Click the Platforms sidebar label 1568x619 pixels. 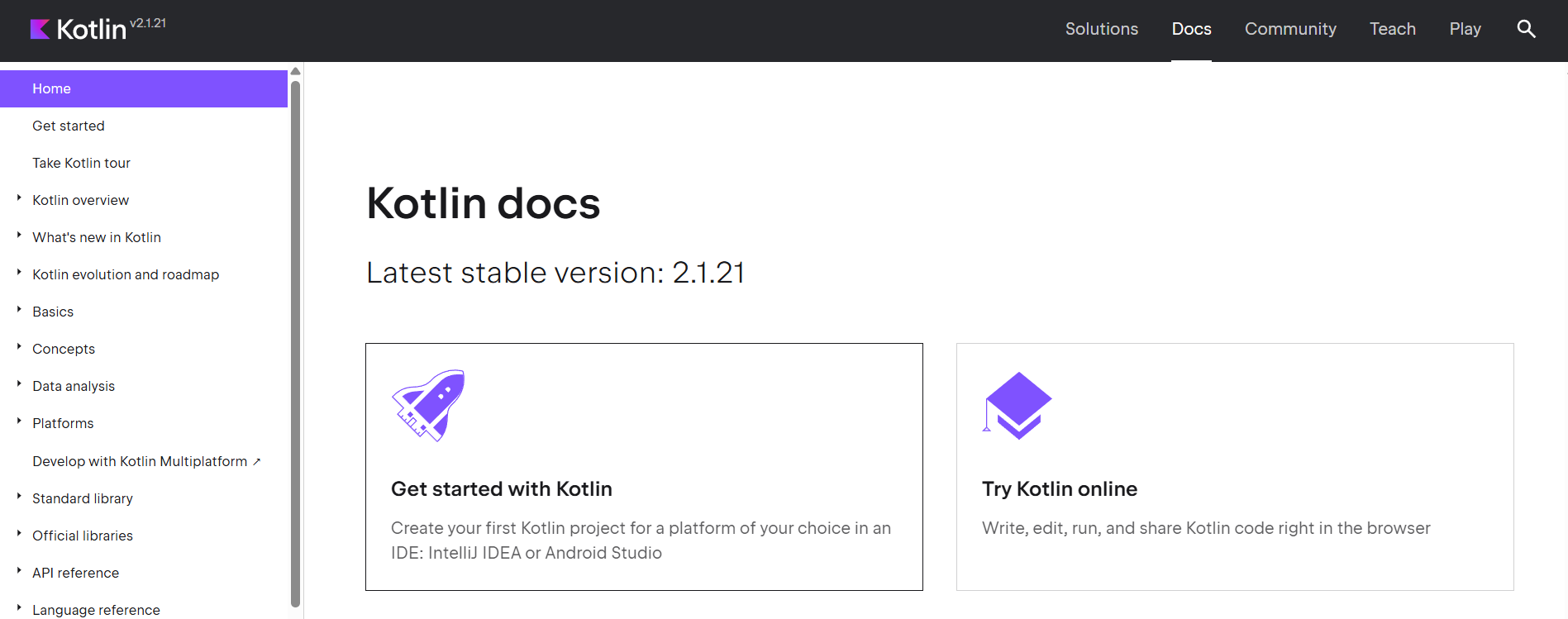[x=63, y=423]
